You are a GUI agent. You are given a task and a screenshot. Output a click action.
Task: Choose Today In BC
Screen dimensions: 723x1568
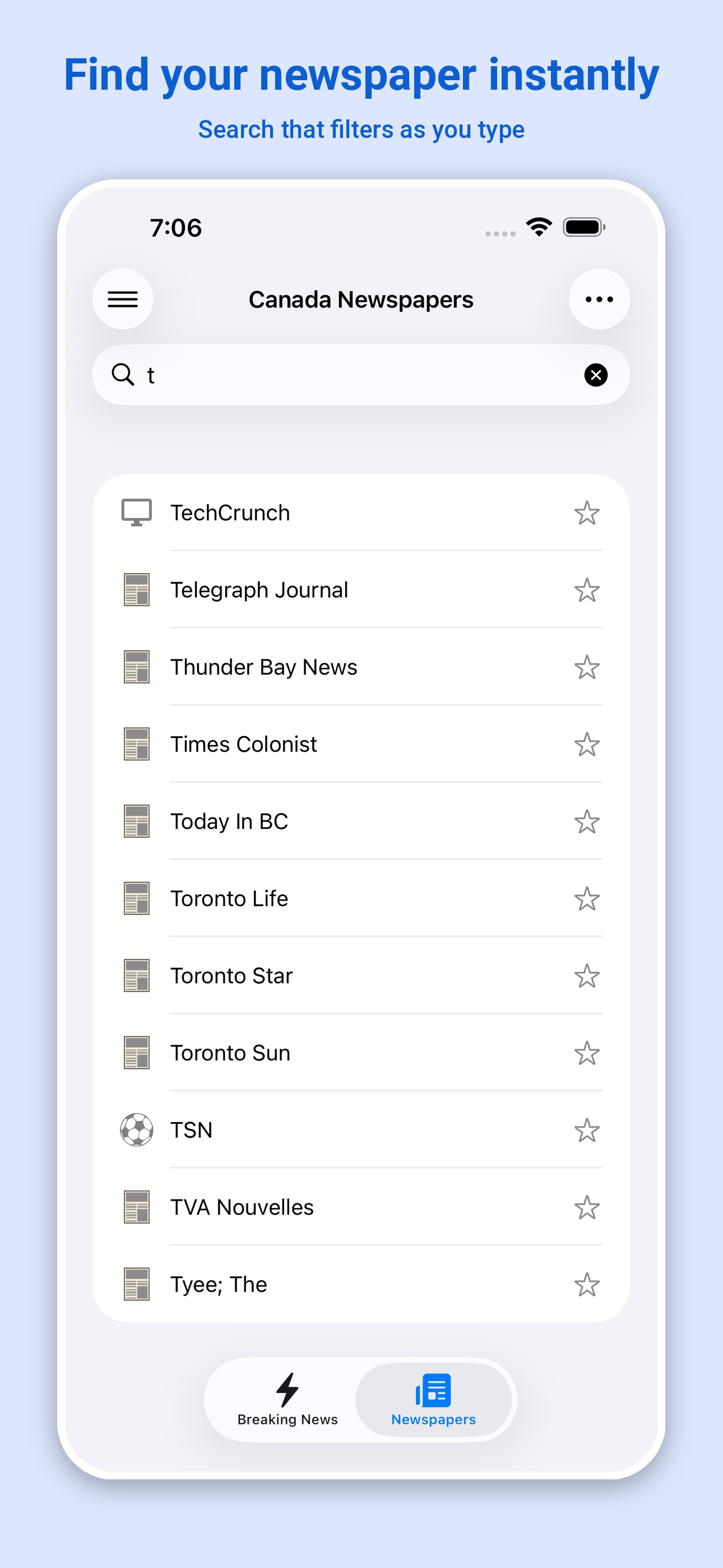(361, 821)
